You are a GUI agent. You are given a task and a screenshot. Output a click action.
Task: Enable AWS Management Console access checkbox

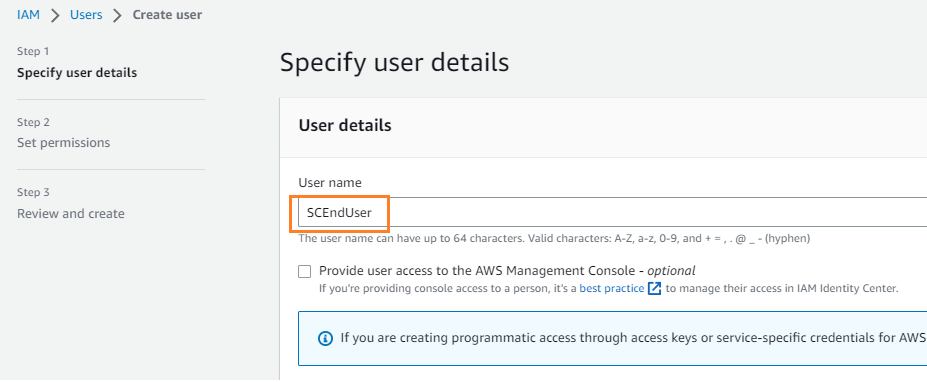point(304,271)
